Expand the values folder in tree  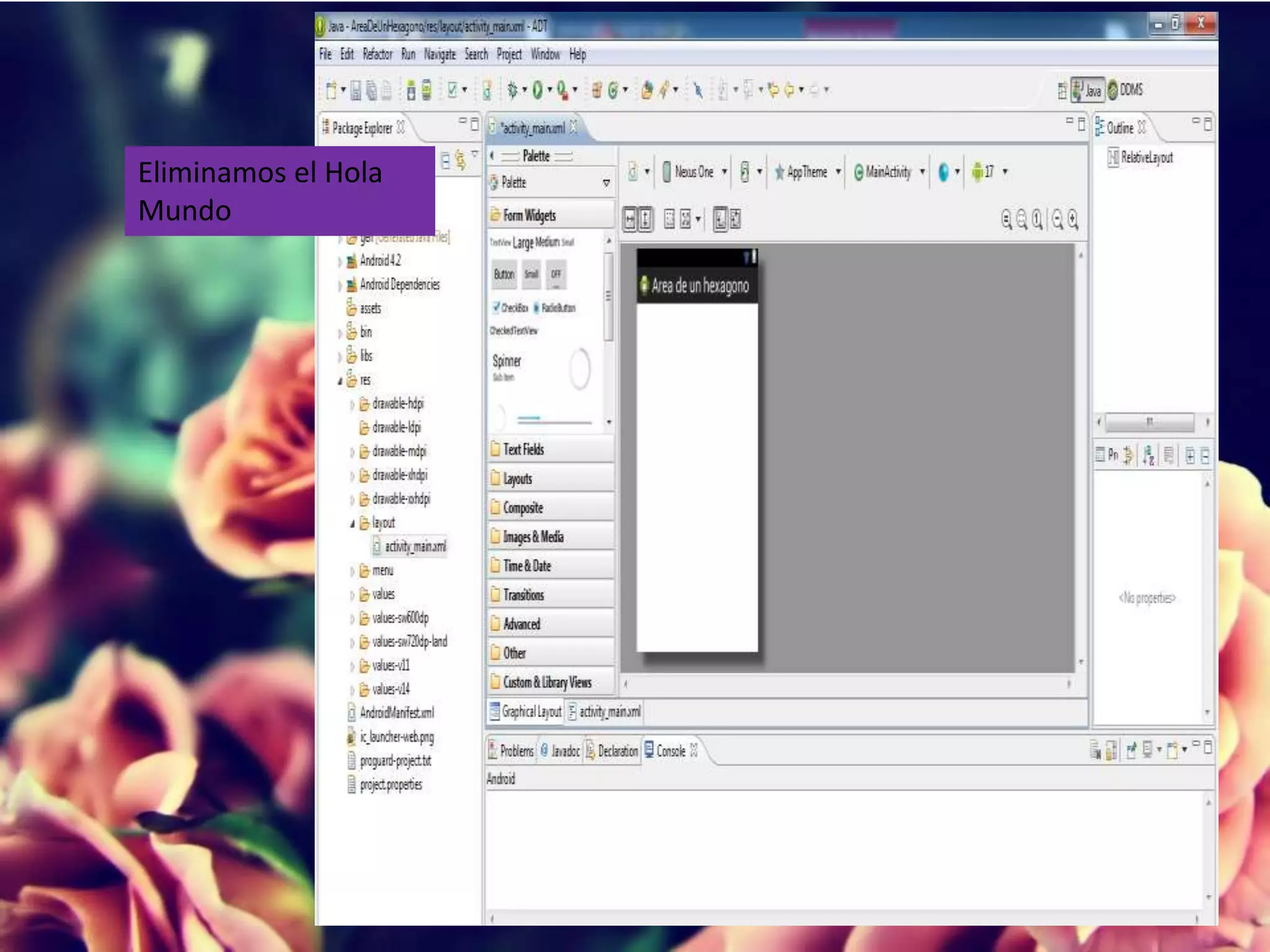tap(352, 595)
